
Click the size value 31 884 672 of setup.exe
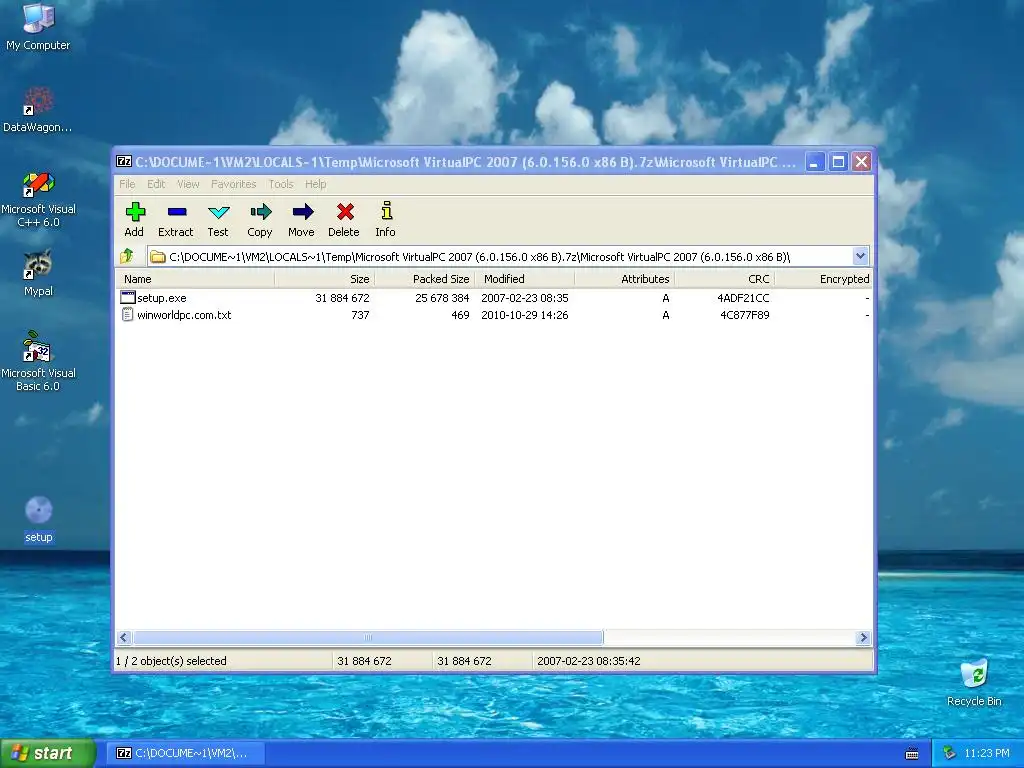coord(342,298)
